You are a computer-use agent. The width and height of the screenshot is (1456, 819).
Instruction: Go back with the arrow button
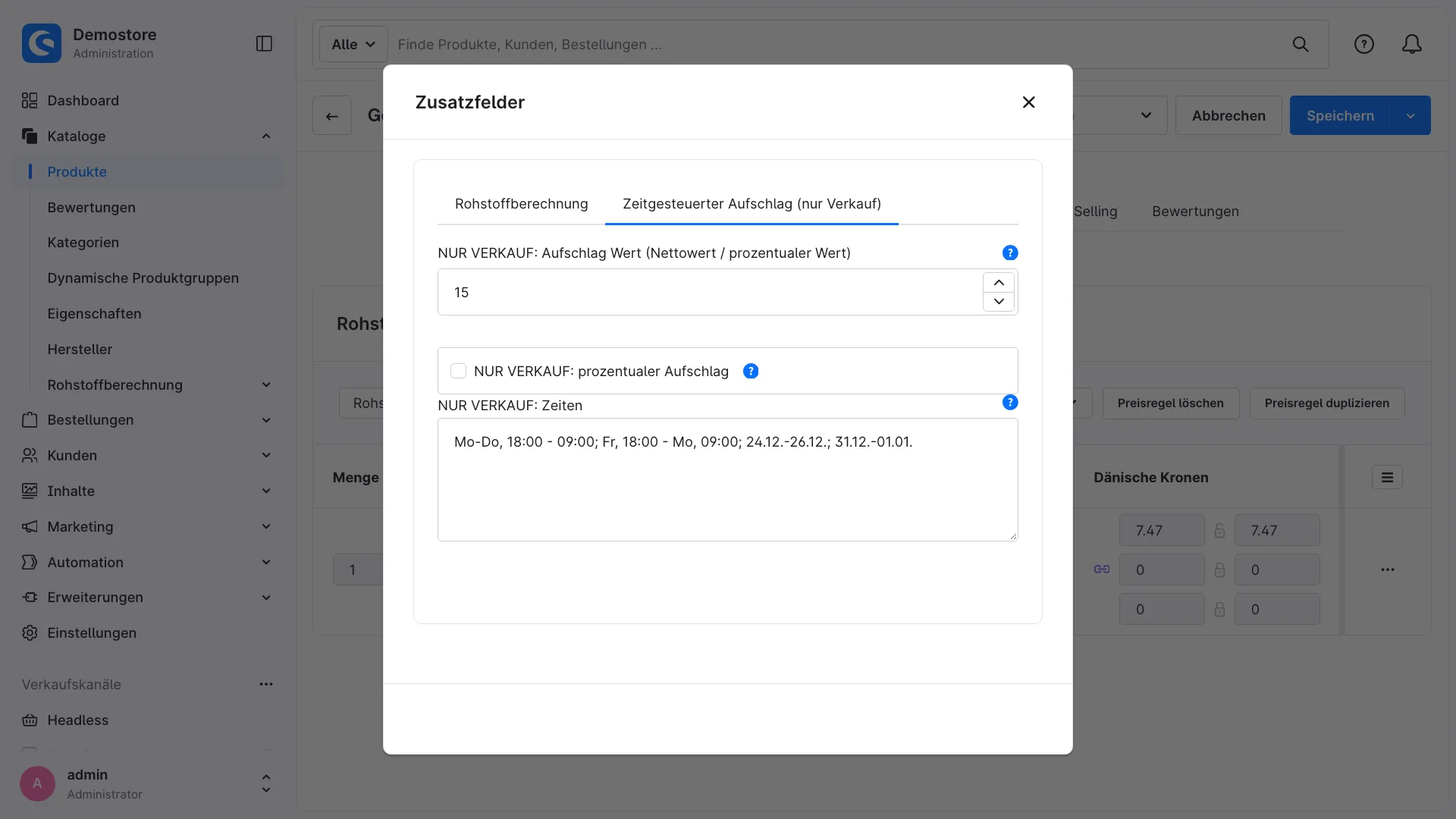332,115
